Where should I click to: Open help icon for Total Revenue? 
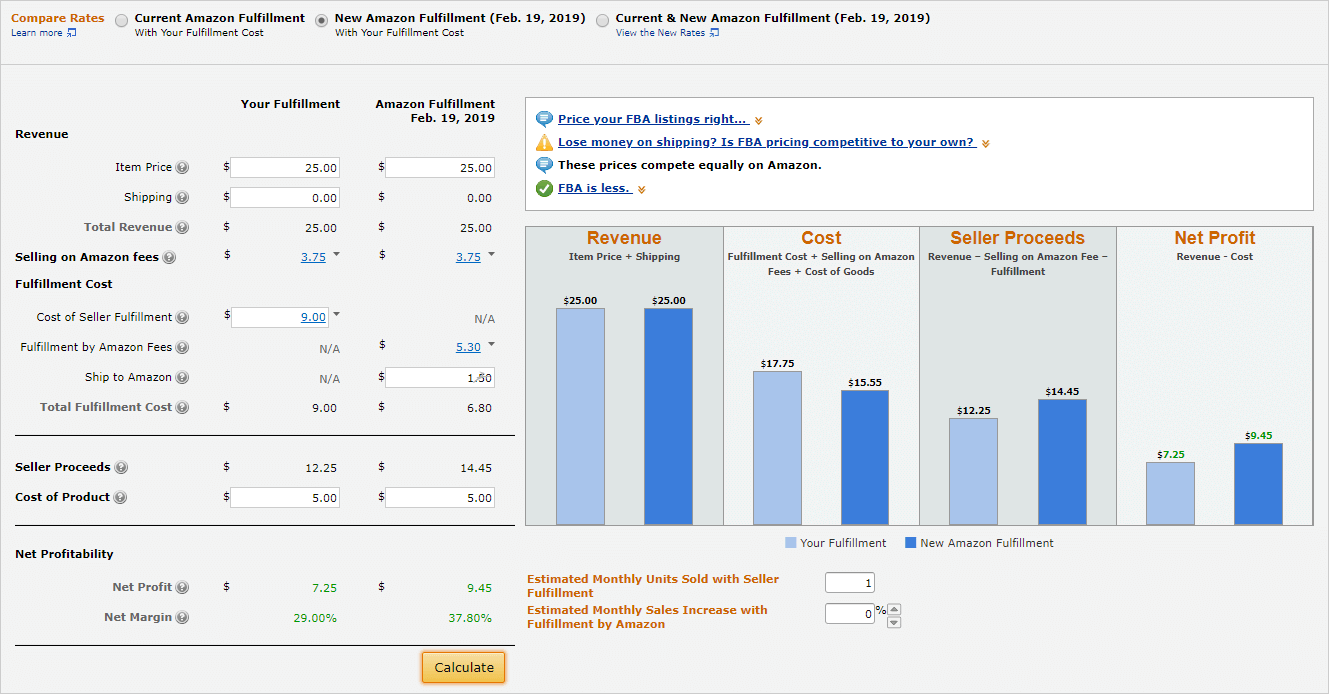click(x=182, y=228)
